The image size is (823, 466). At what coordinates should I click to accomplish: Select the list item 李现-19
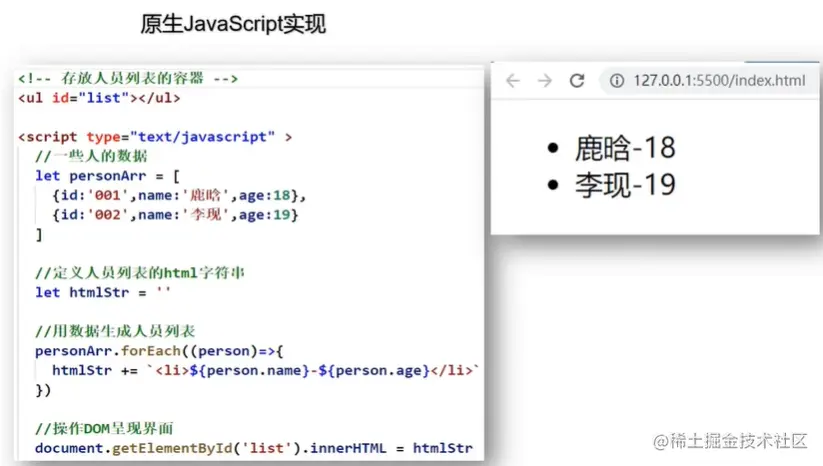coord(625,184)
